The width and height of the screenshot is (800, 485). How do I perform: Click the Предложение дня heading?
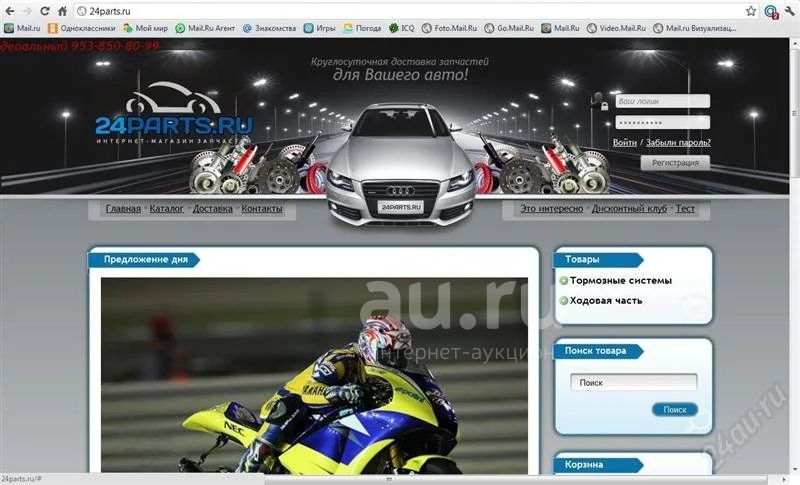coord(146,260)
